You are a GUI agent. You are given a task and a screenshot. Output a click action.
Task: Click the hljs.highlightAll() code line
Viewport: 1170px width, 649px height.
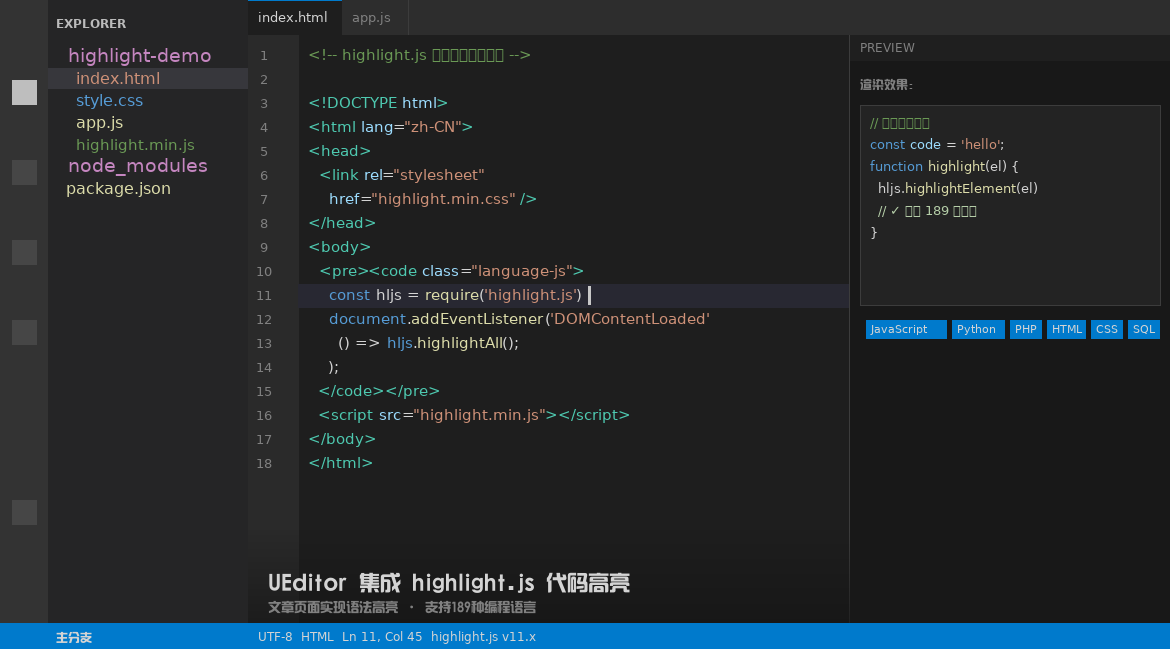click(428, 343)
